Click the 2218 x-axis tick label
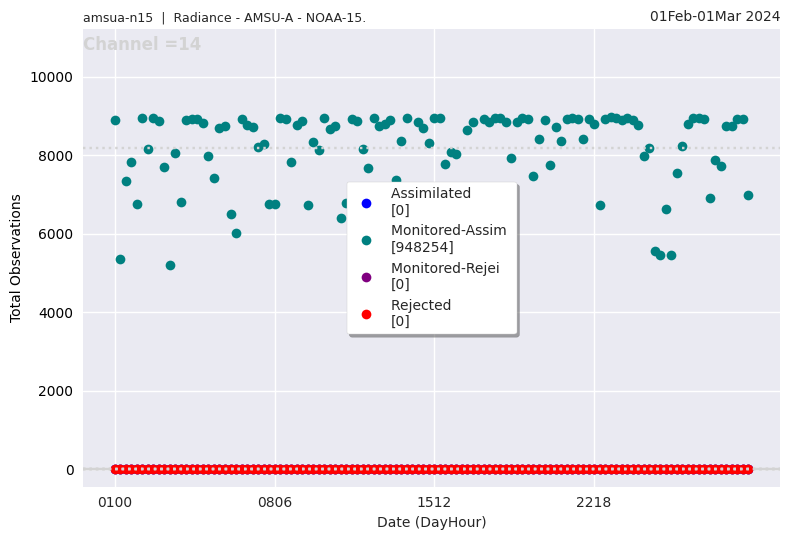Image resolution: width=790 pixels, height=540 pixels. click(x=594, y=503)
